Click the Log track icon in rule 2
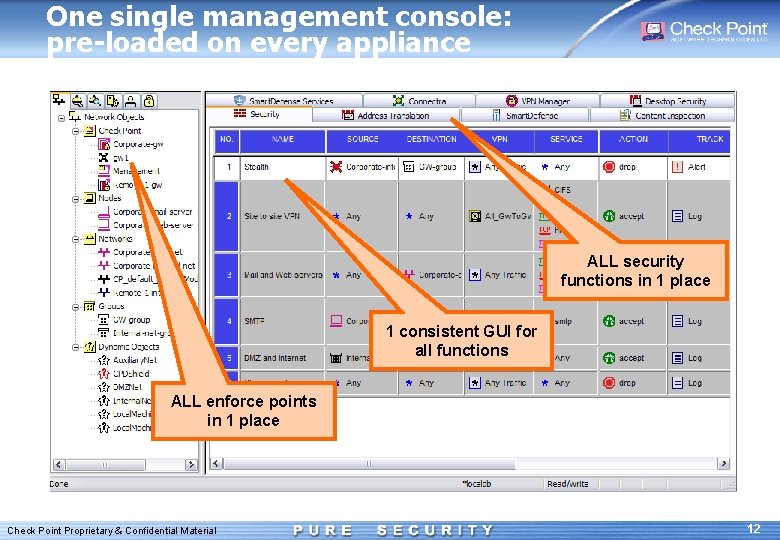 pyautogui.click(x=677, y=216)
